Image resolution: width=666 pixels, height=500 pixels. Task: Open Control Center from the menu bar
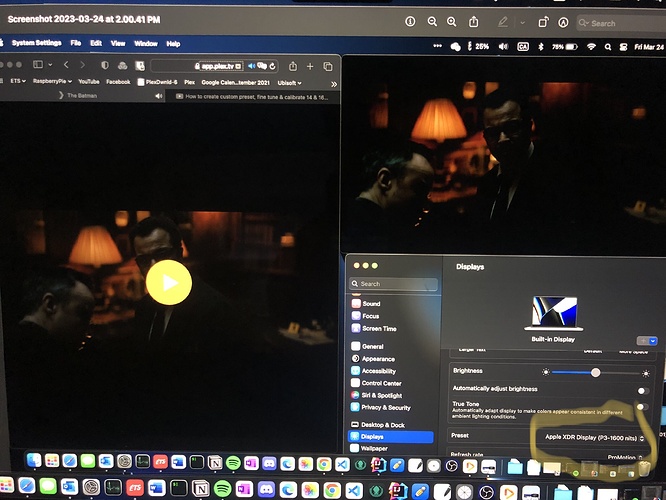tap(623, 47)
